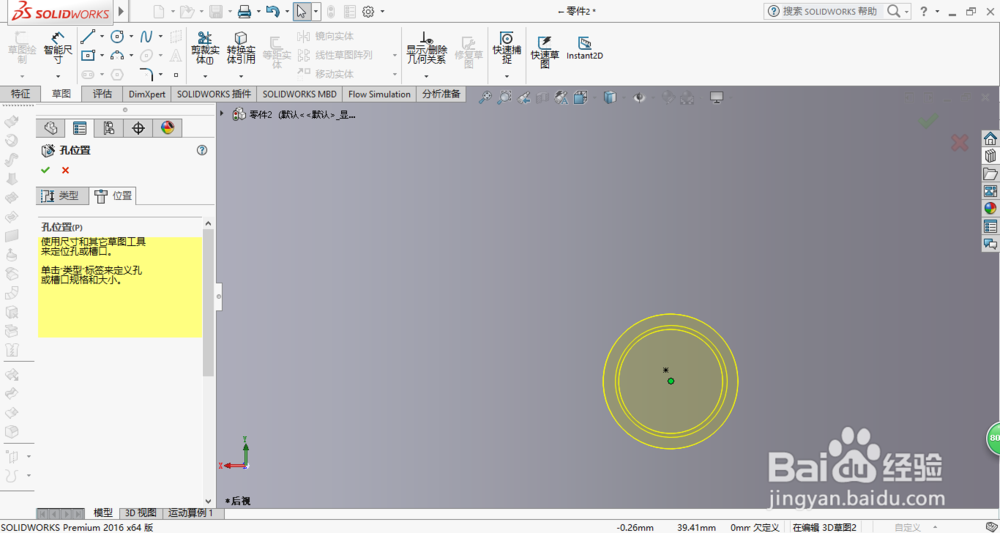Image resolution: width=1000 pixels, height=533 pixels.
Task: Cancel hole position with red X
Action: (65, 170)
